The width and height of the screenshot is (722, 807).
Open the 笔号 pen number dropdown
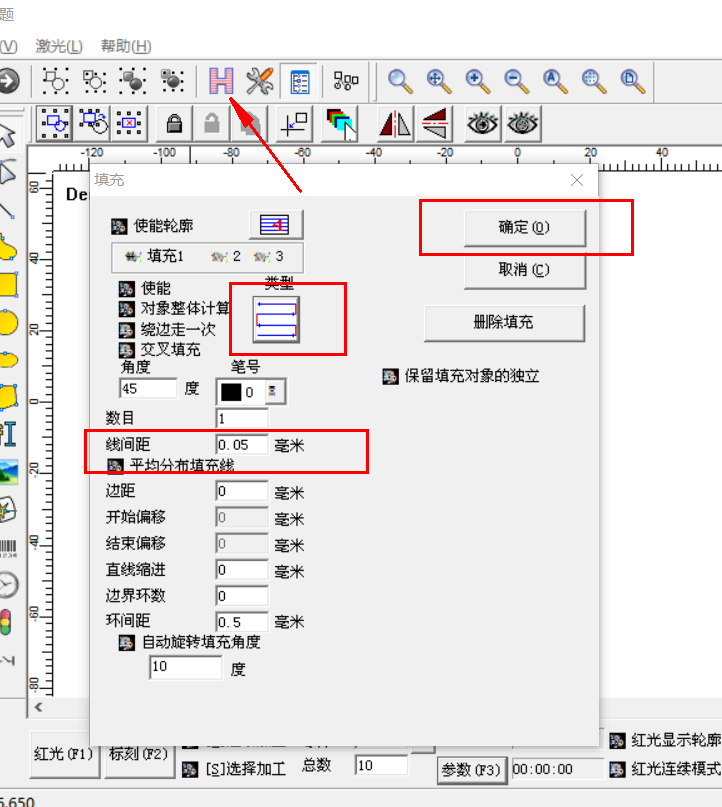273,392
